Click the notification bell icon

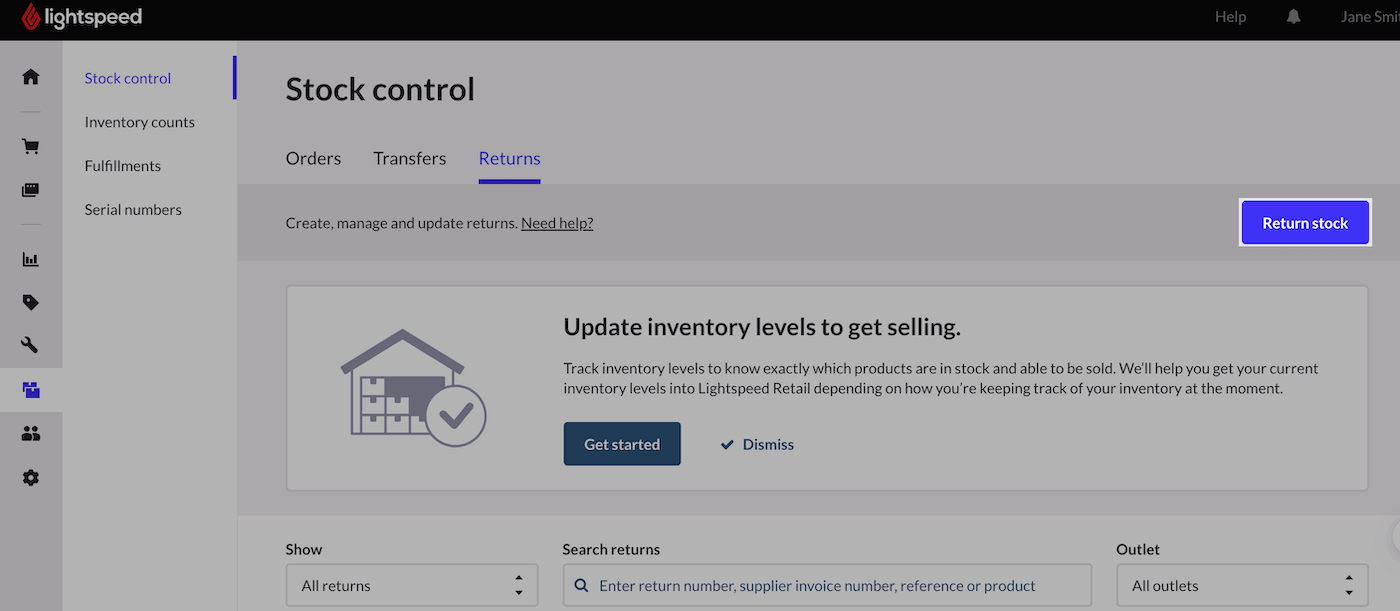pyautogui.click(x=1294, y=17)
